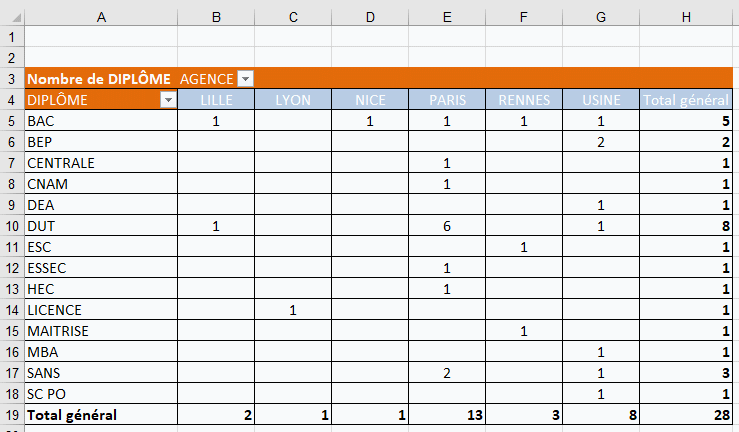Select row header 19
Viewport: 739px width, 432px height.
pos(11,415)
